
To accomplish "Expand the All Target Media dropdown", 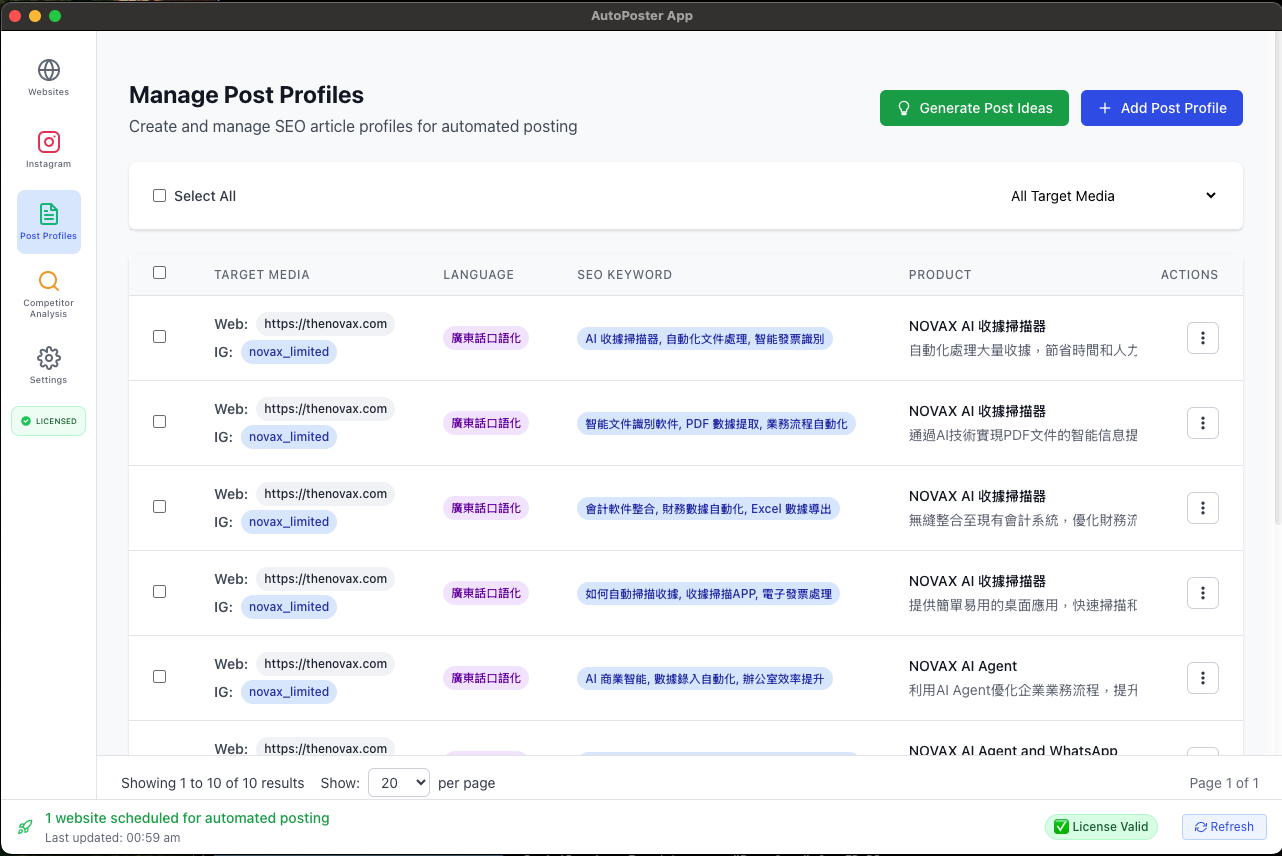I will point(1113,196).
